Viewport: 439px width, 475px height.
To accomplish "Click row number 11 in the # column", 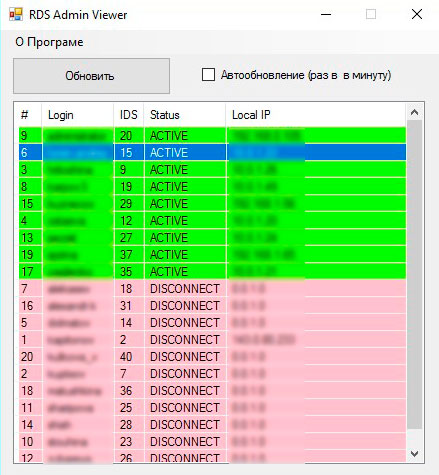I will (27, 408).
